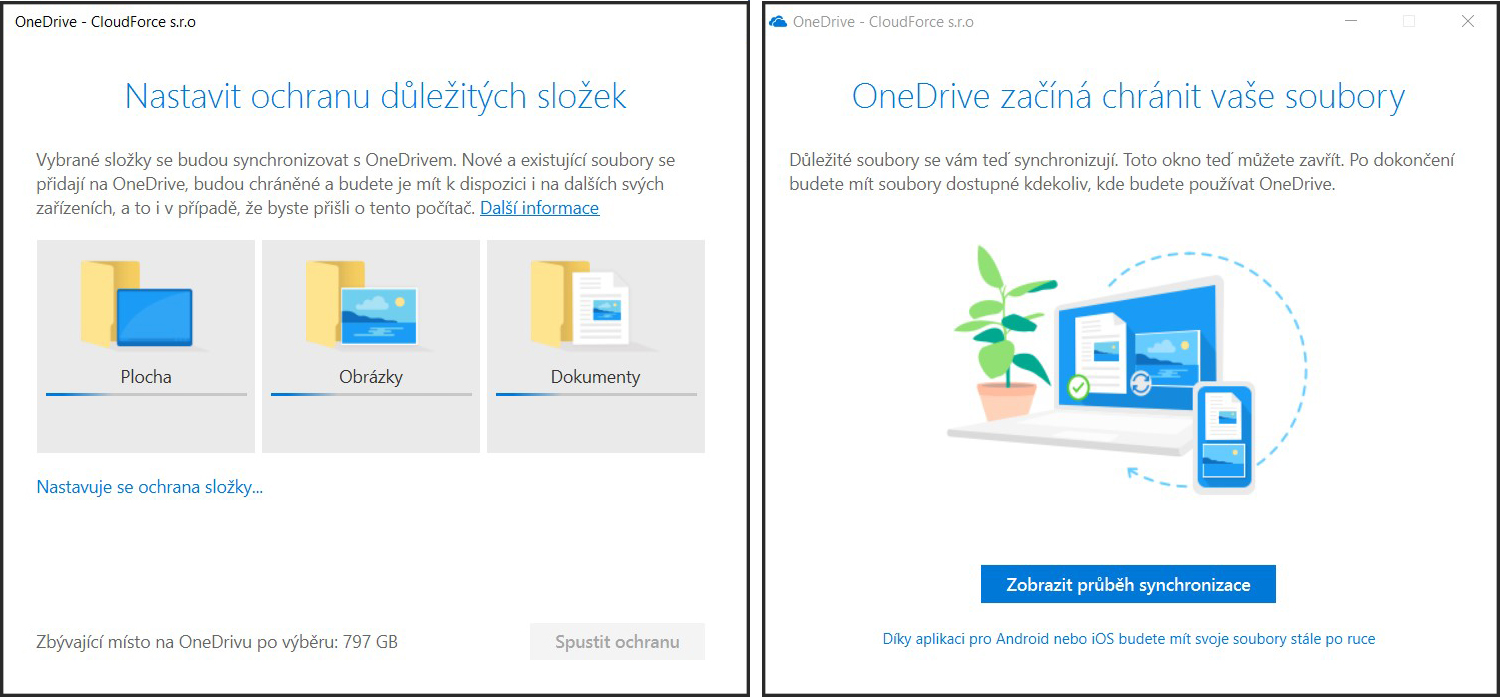Click the heading Nastavit ochranu důležitých složek

376,97
